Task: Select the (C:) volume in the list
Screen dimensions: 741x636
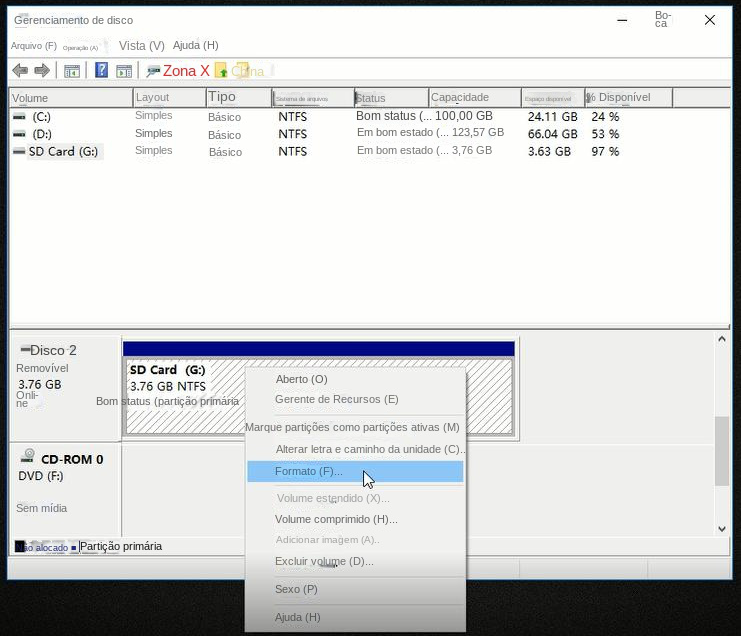Action: (41, 117)
